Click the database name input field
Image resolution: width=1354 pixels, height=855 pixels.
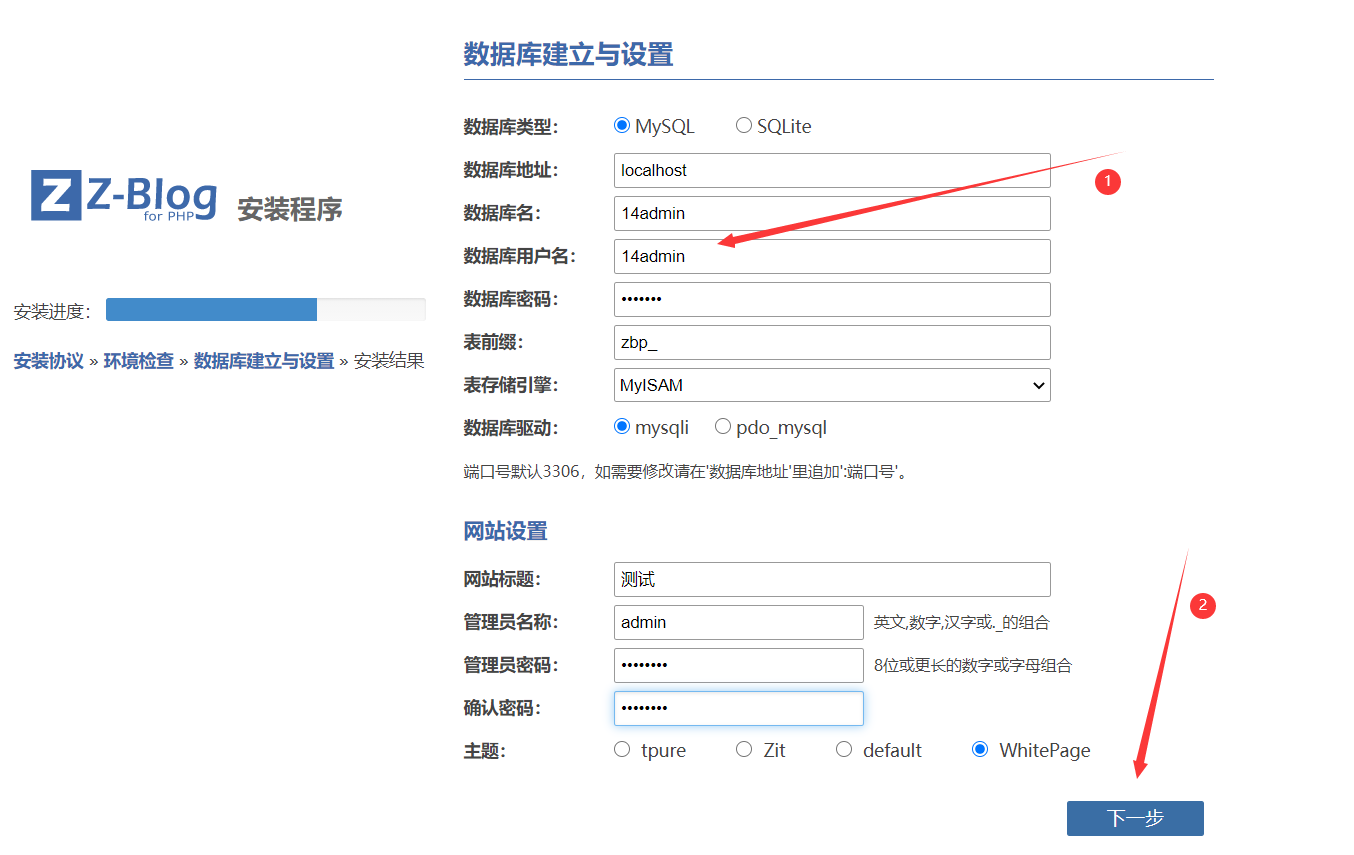(832, 213)
